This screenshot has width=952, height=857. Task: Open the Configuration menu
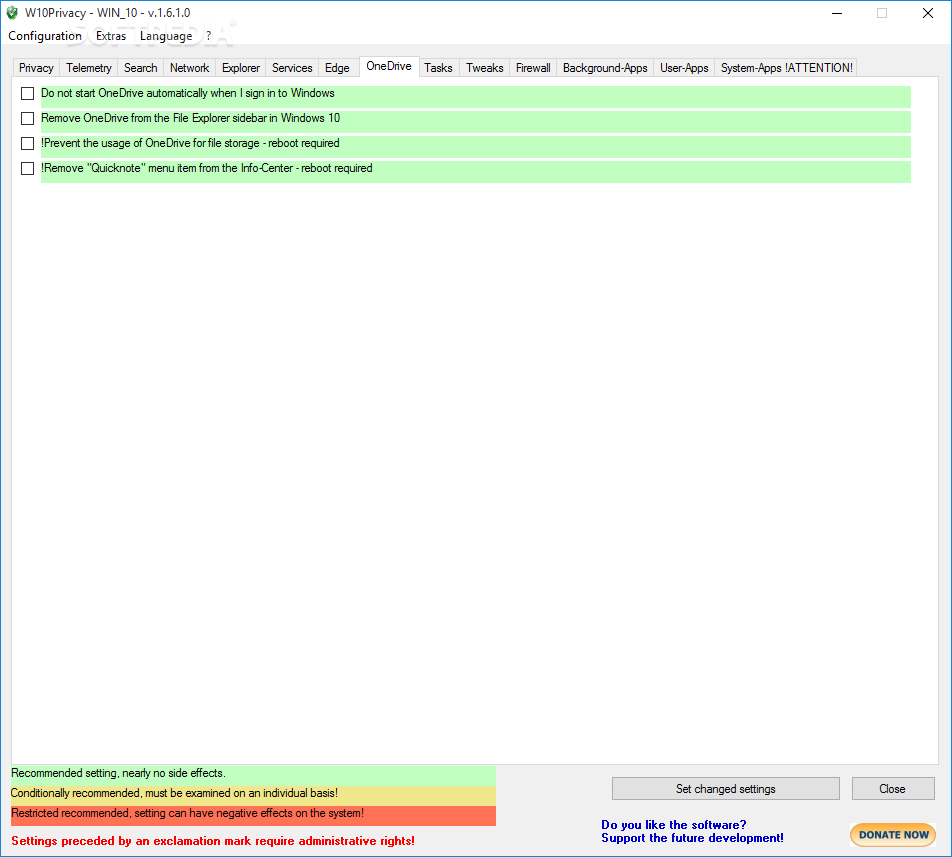[45, 36]
